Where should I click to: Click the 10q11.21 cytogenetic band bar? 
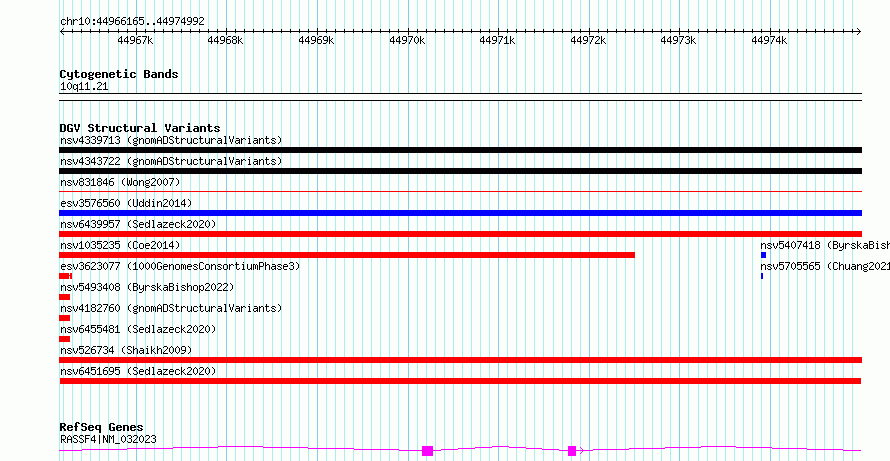pyautogui.click(x=460, y=97)
